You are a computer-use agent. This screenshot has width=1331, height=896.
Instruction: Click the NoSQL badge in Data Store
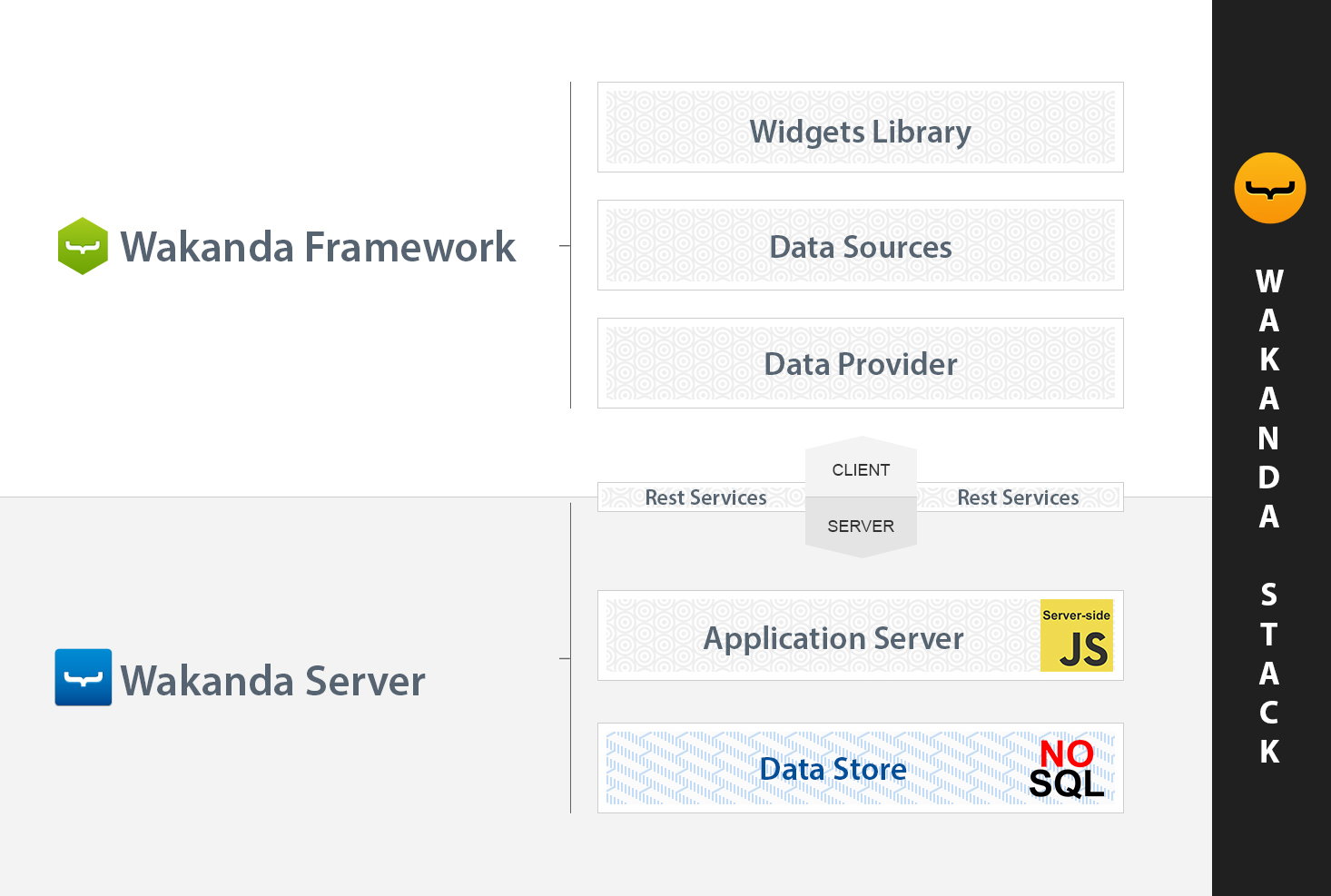point(1067,768)
